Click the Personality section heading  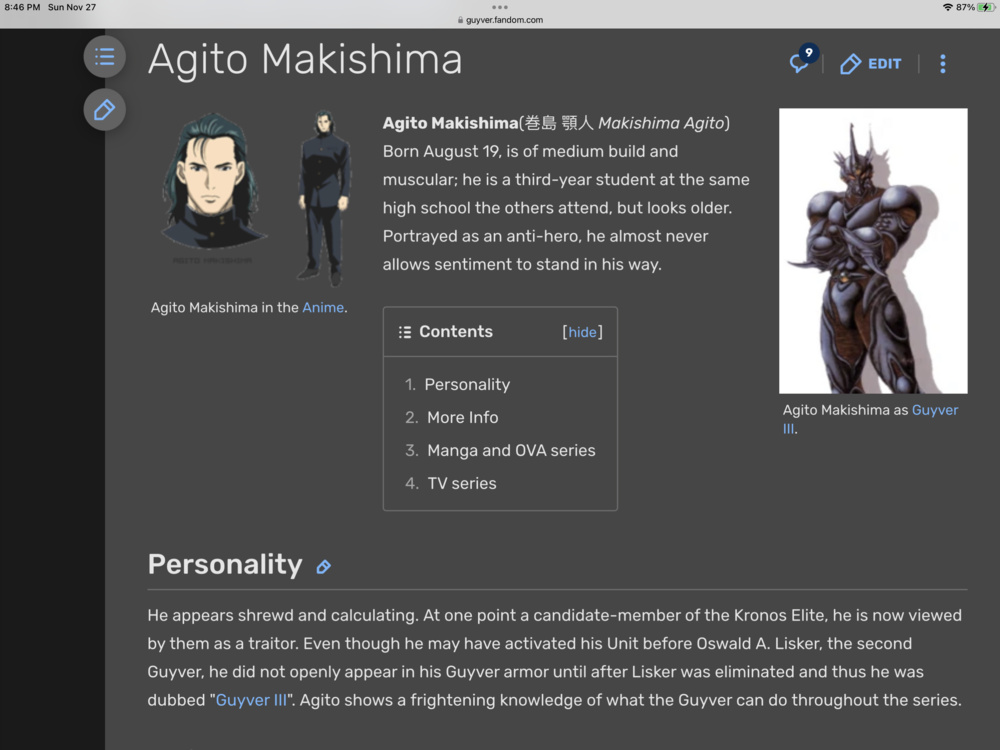pos(225,564)
